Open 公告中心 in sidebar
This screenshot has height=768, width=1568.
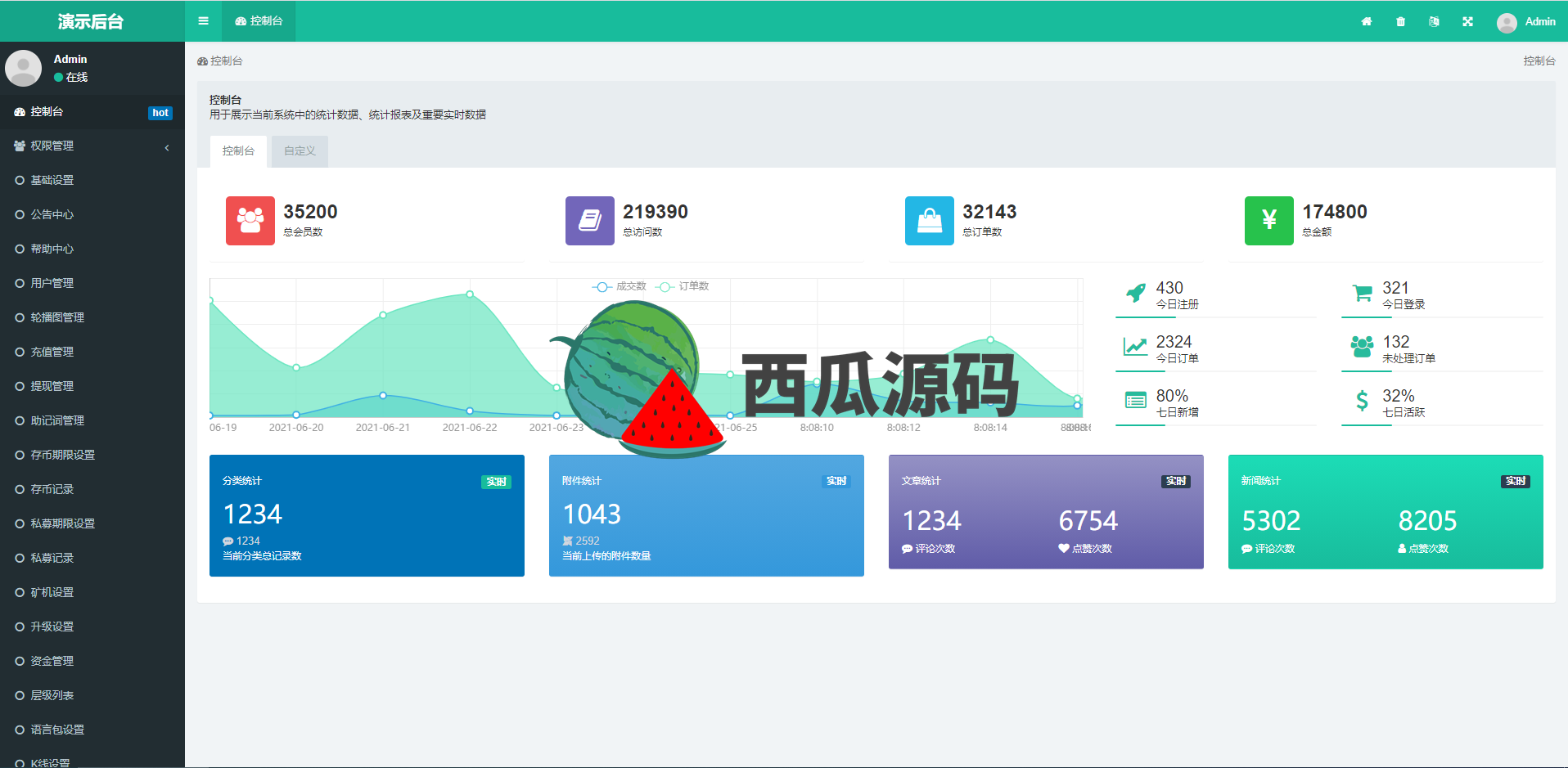point(92,215)
